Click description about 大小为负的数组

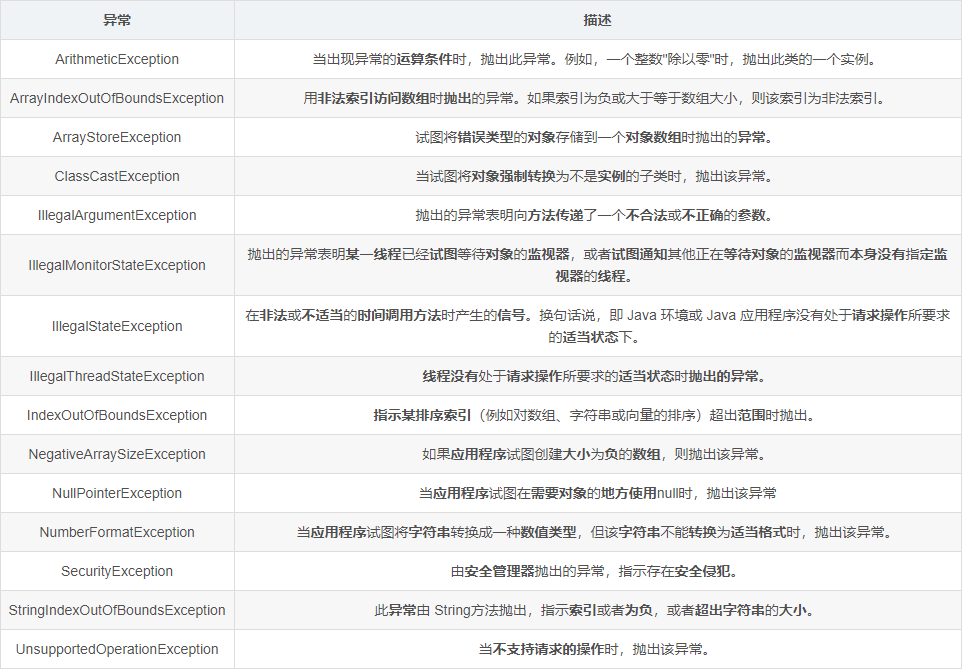pos(597,454)
